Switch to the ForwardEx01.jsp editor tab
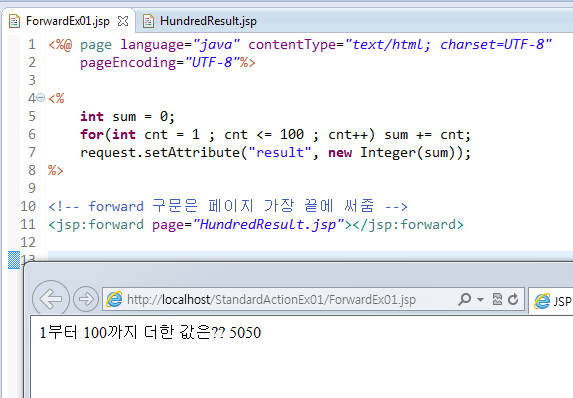Image resolution: width=573 pixels, height=398 pixels. click(68, 21)
